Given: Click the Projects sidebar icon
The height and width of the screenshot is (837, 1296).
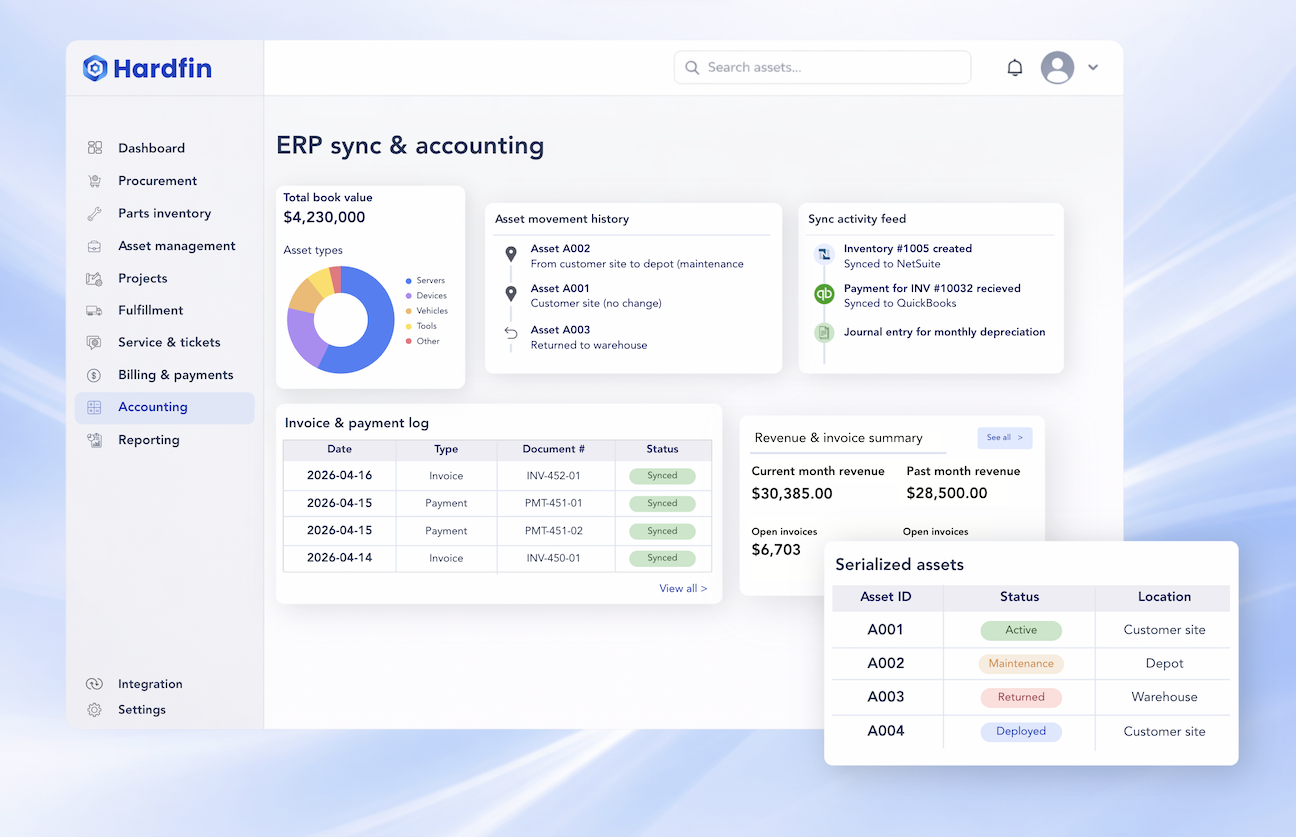Looking at the screenshot, I should 95,278.
